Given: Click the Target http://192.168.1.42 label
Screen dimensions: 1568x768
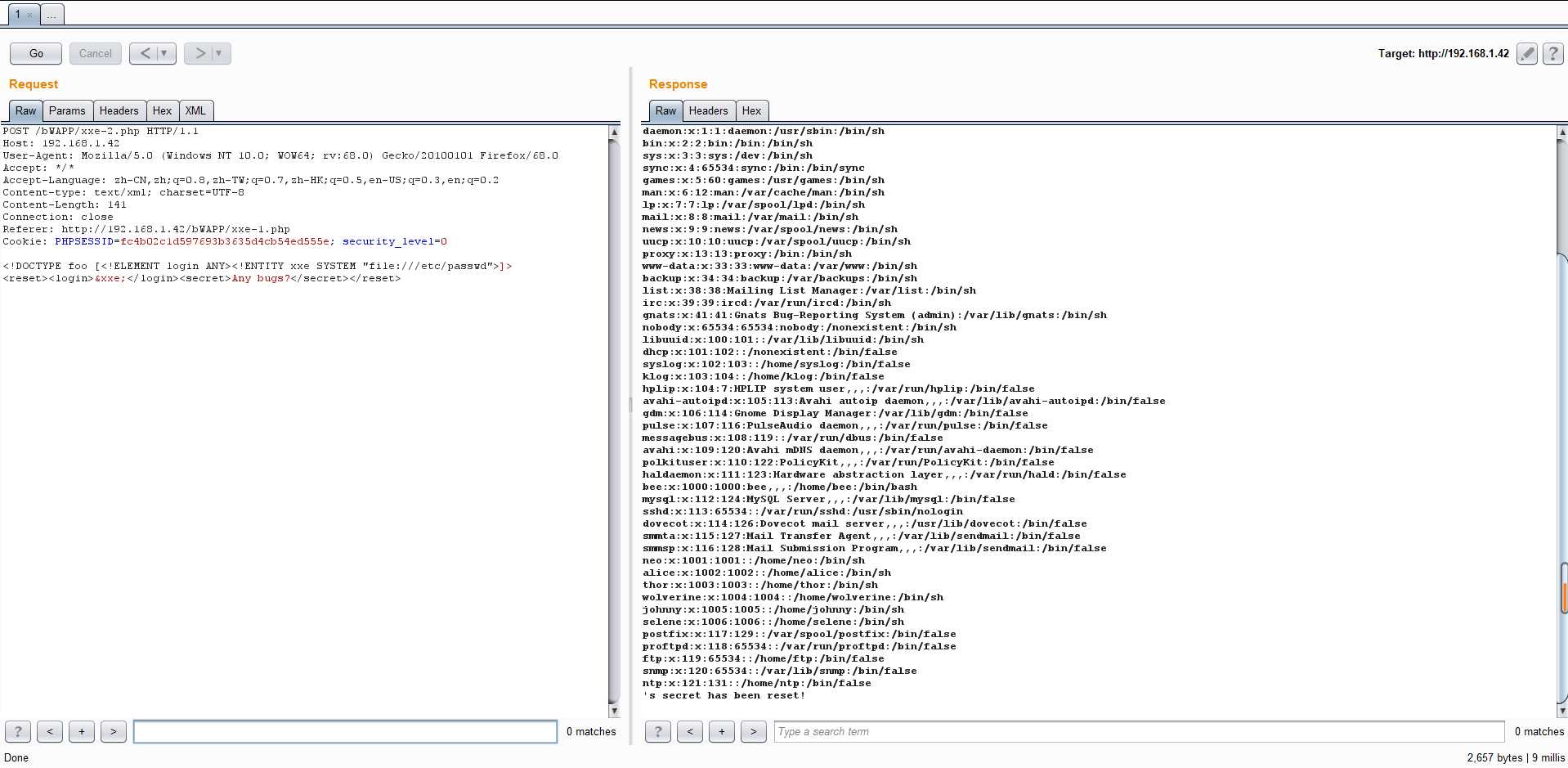Looking at the screenshot, I should tap(1443, 53).
